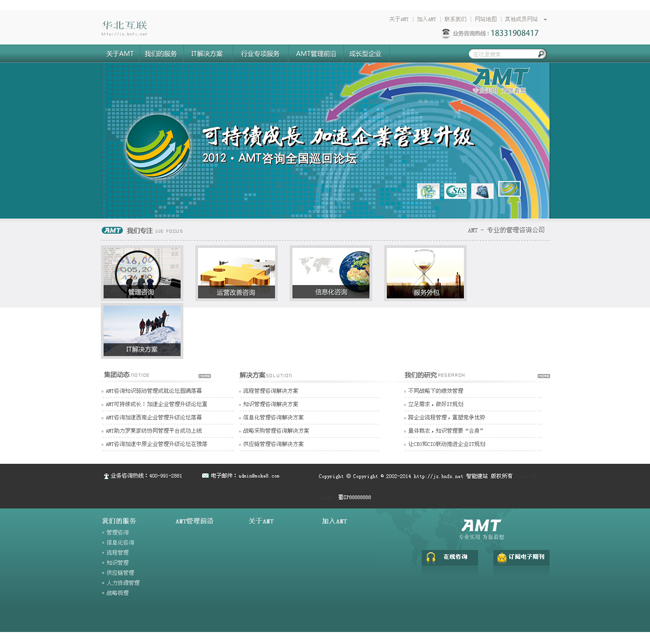Screen dimensions: 650x643
Task: Select 我们的服务 in navigation bar
Action: (x=160, y=54)
